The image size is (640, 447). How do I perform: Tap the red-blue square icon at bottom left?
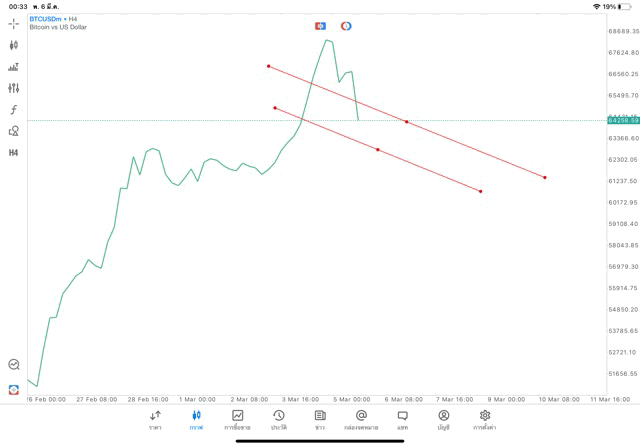coord(14,389)
